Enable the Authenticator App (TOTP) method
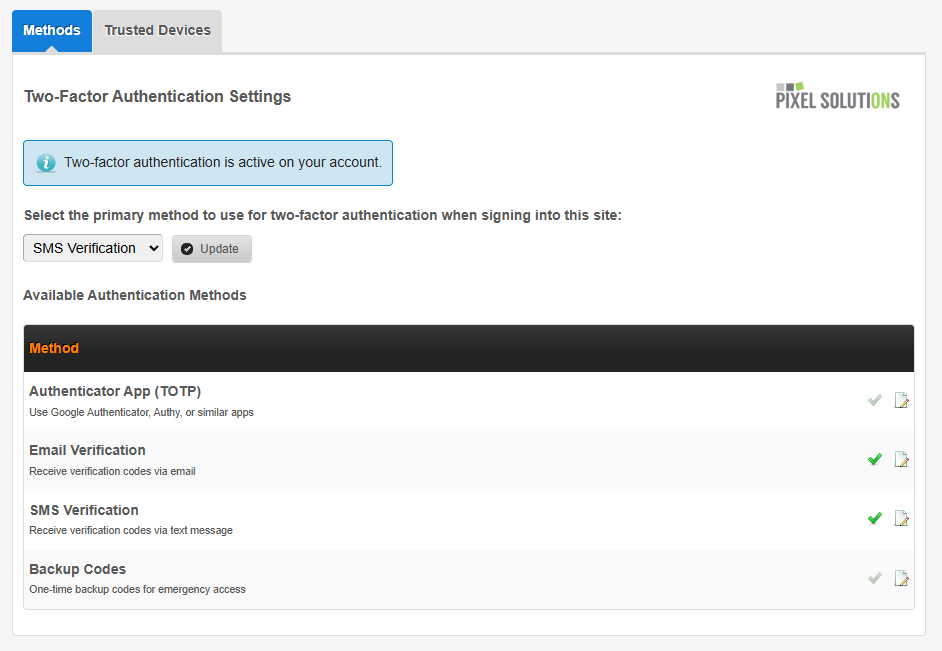942x651 pixels. click(x=874, y=400)
